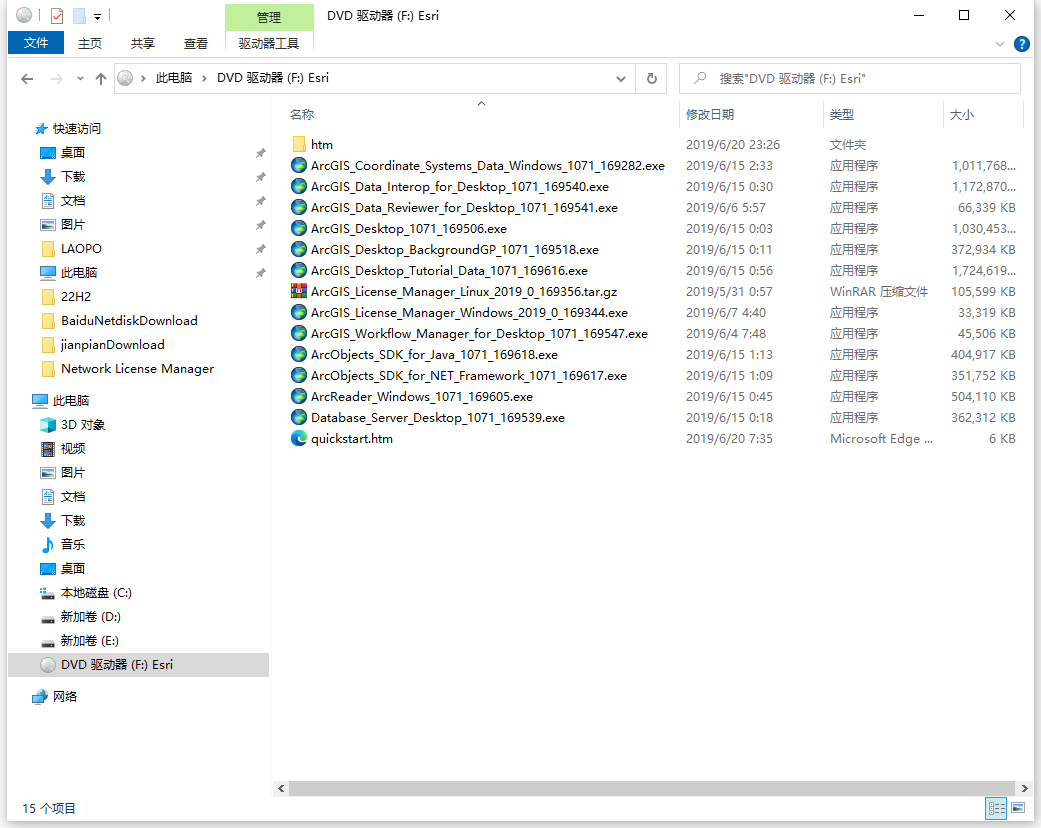
Task: Go up one folder level arrow
Action: click(x=100, y=79)
